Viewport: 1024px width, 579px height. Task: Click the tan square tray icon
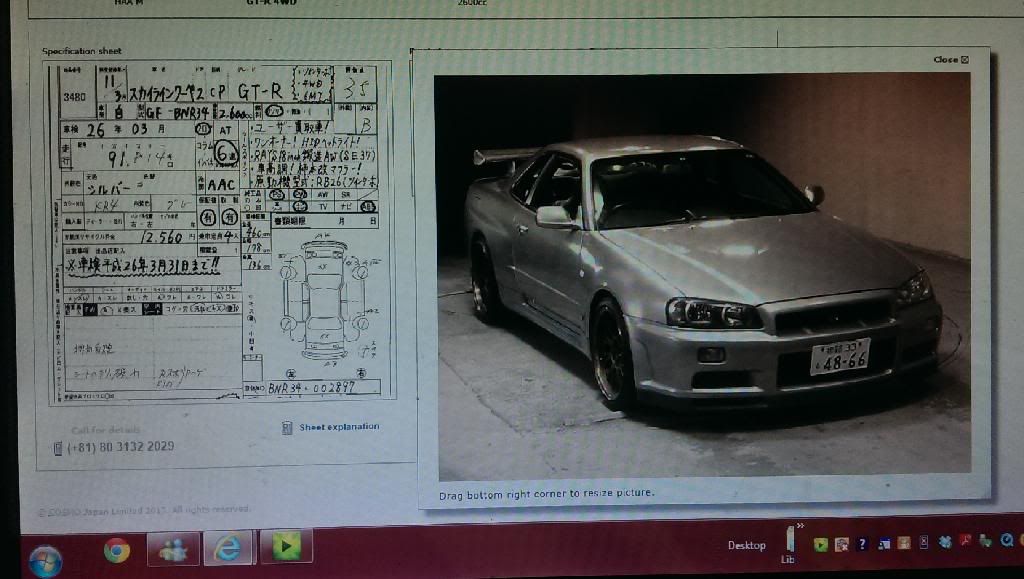(x=904, y=542)
